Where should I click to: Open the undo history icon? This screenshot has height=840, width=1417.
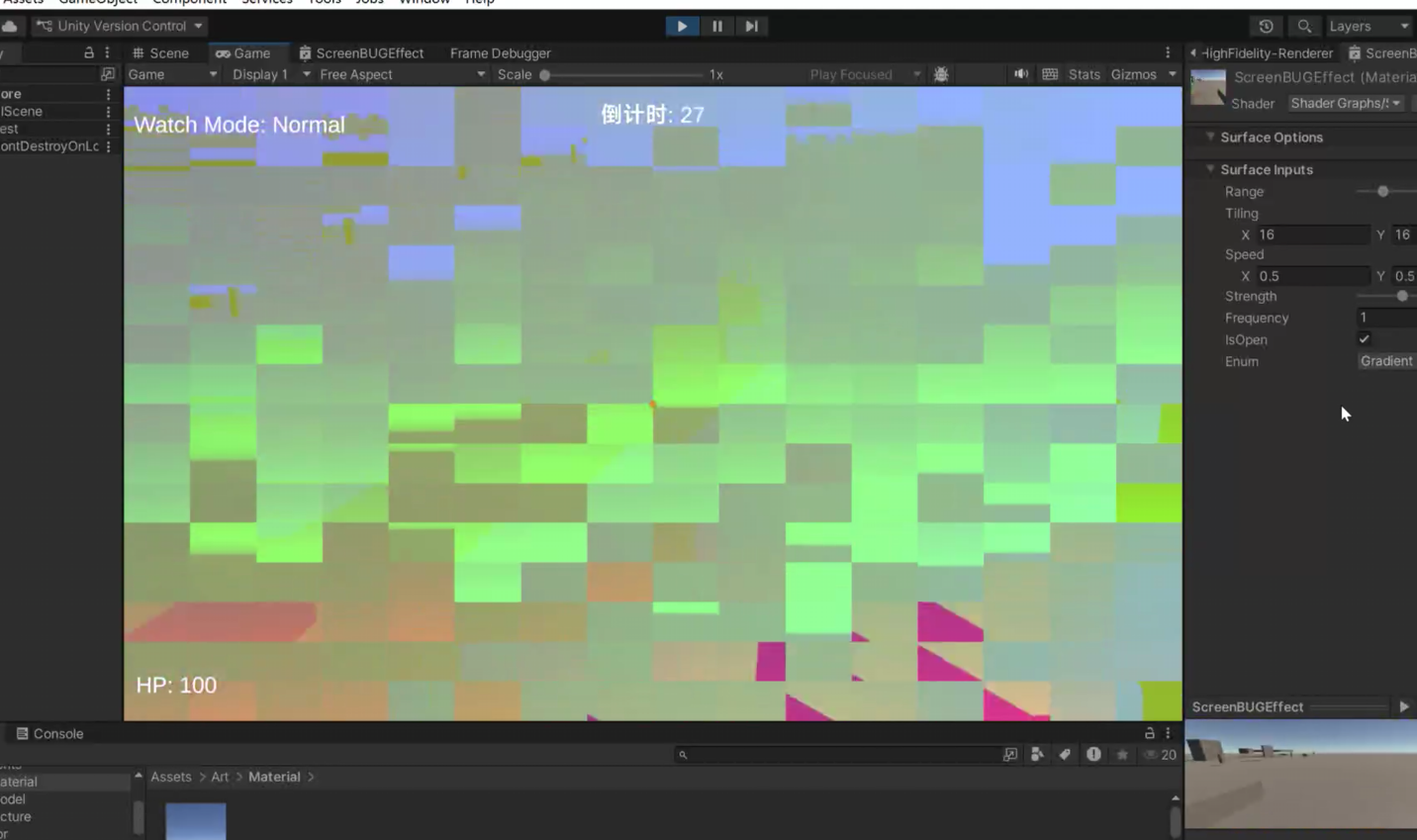coord(1266,27)
